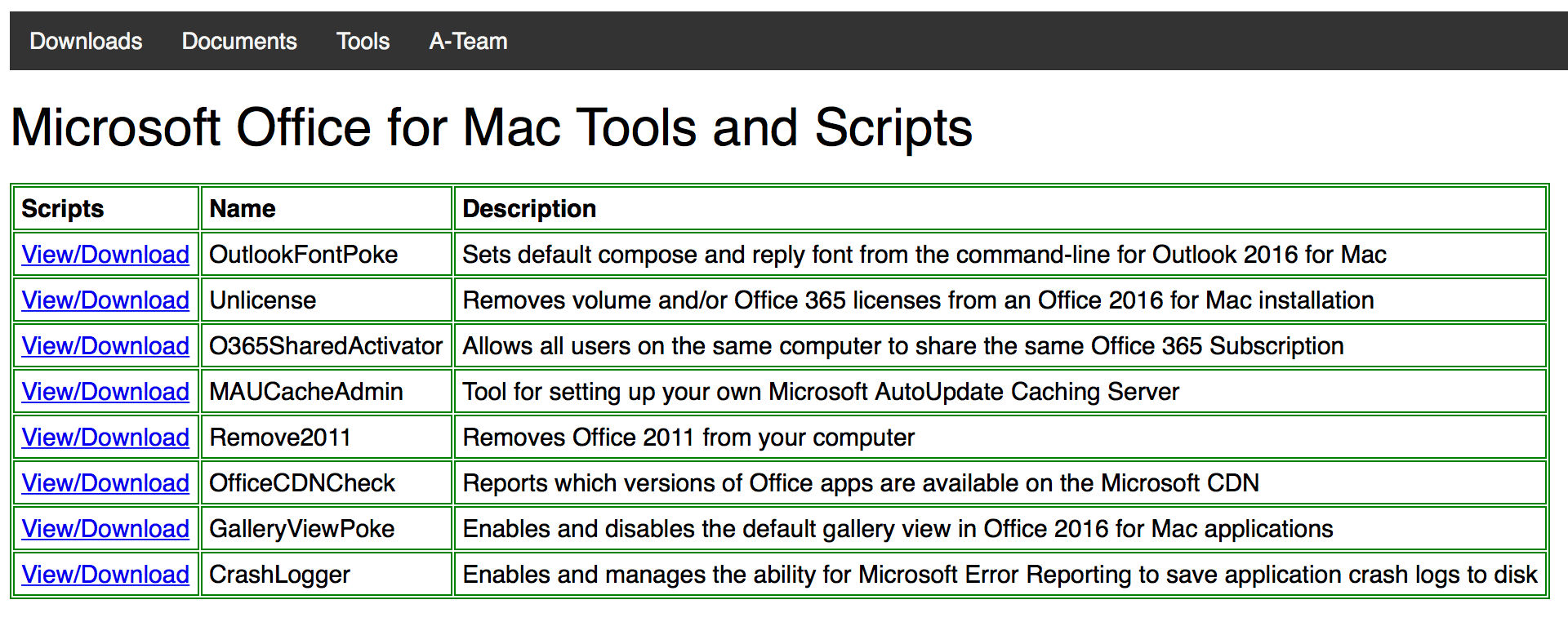Viewport: 1568px width, 622px height.
Task: Open the A-Team navigation item
Action: [x=469, y=41]
